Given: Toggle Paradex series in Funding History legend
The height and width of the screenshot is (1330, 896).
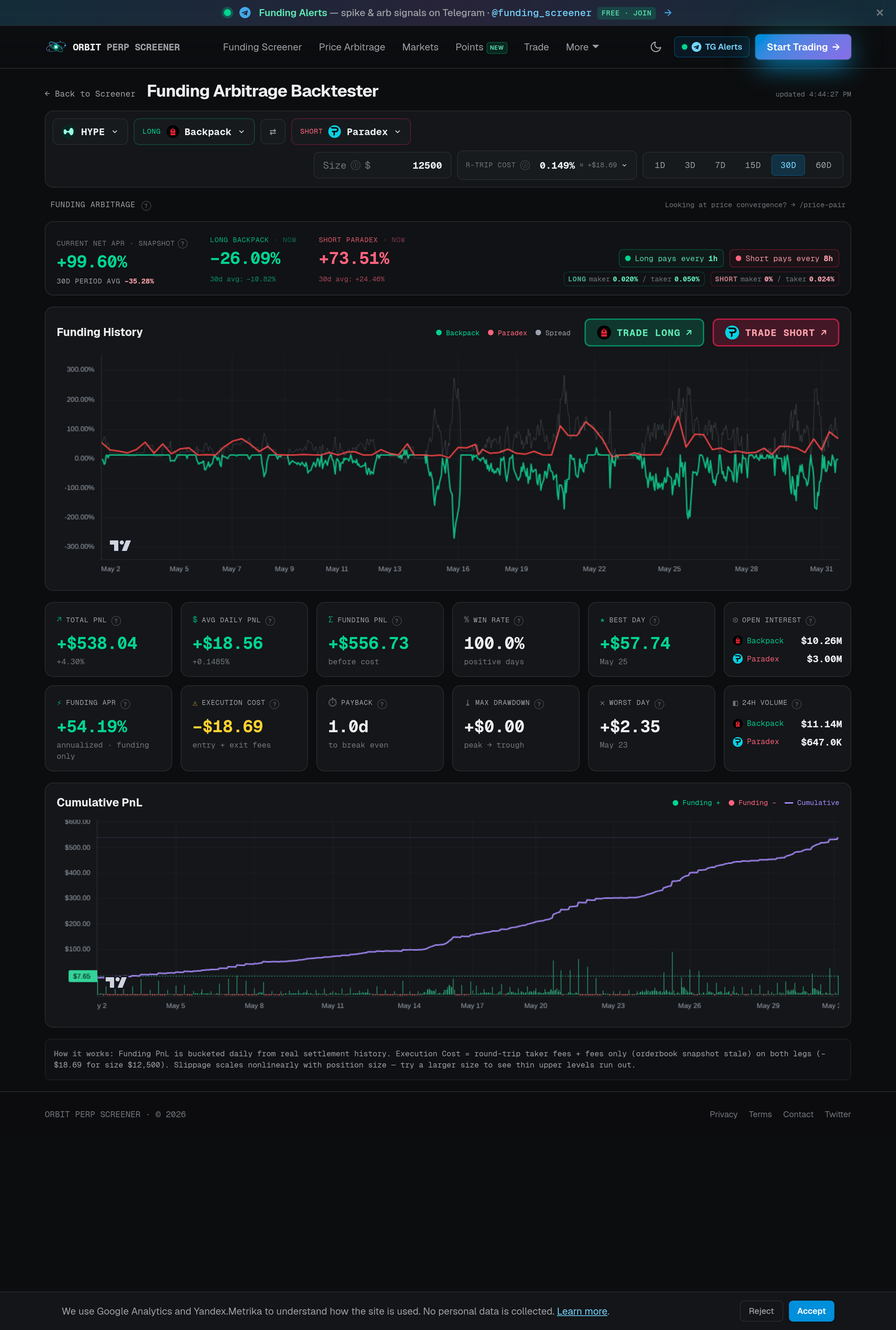Looking at the screenshot, I should pyautogui.click(x=507, y=332).
